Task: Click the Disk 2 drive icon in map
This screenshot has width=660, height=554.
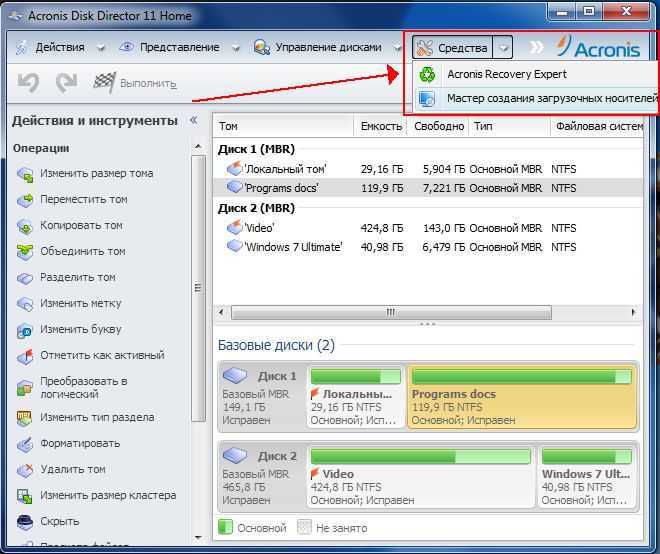Action: 235,455
